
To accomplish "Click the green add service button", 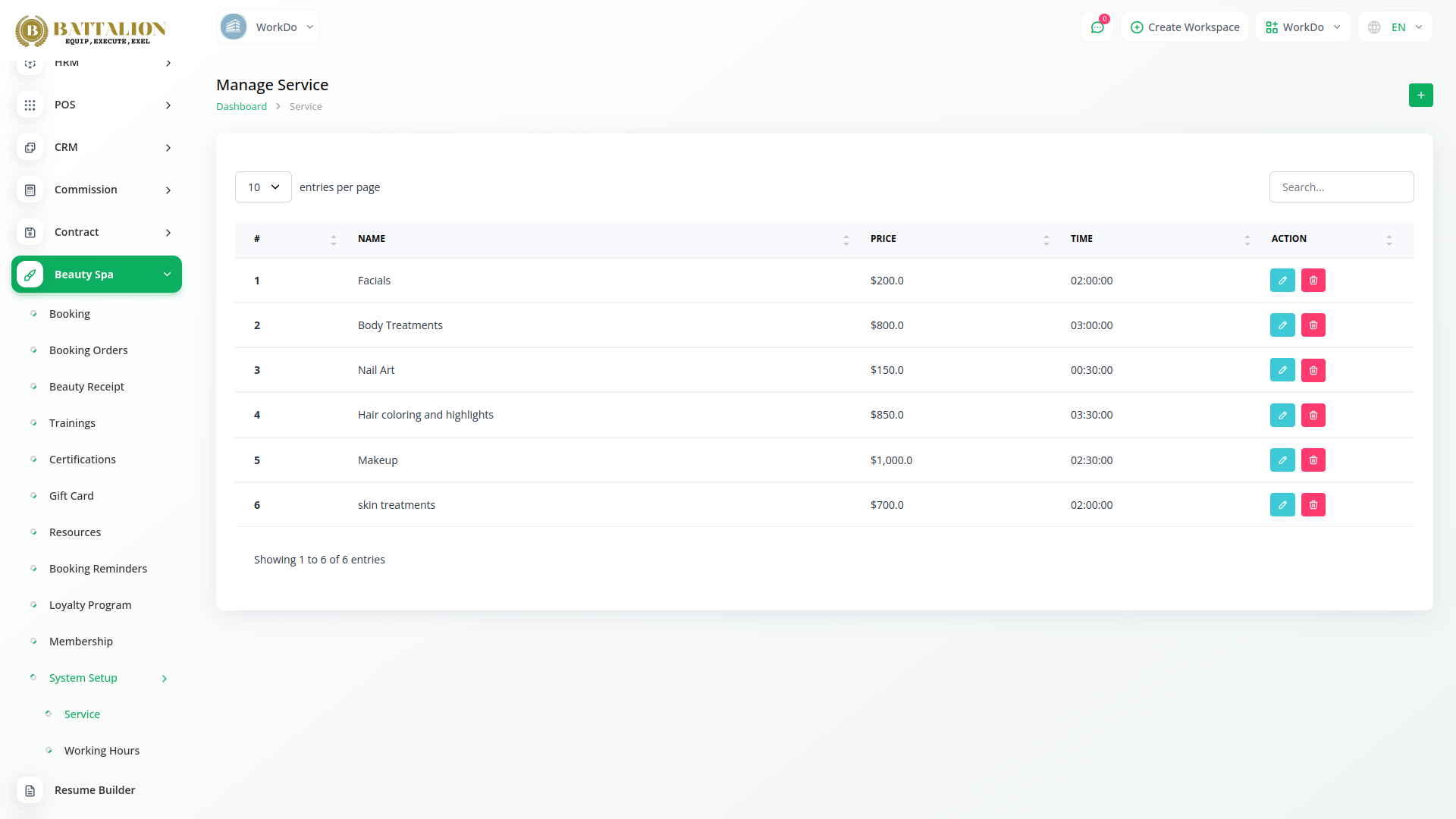I will click(1420, 96).
